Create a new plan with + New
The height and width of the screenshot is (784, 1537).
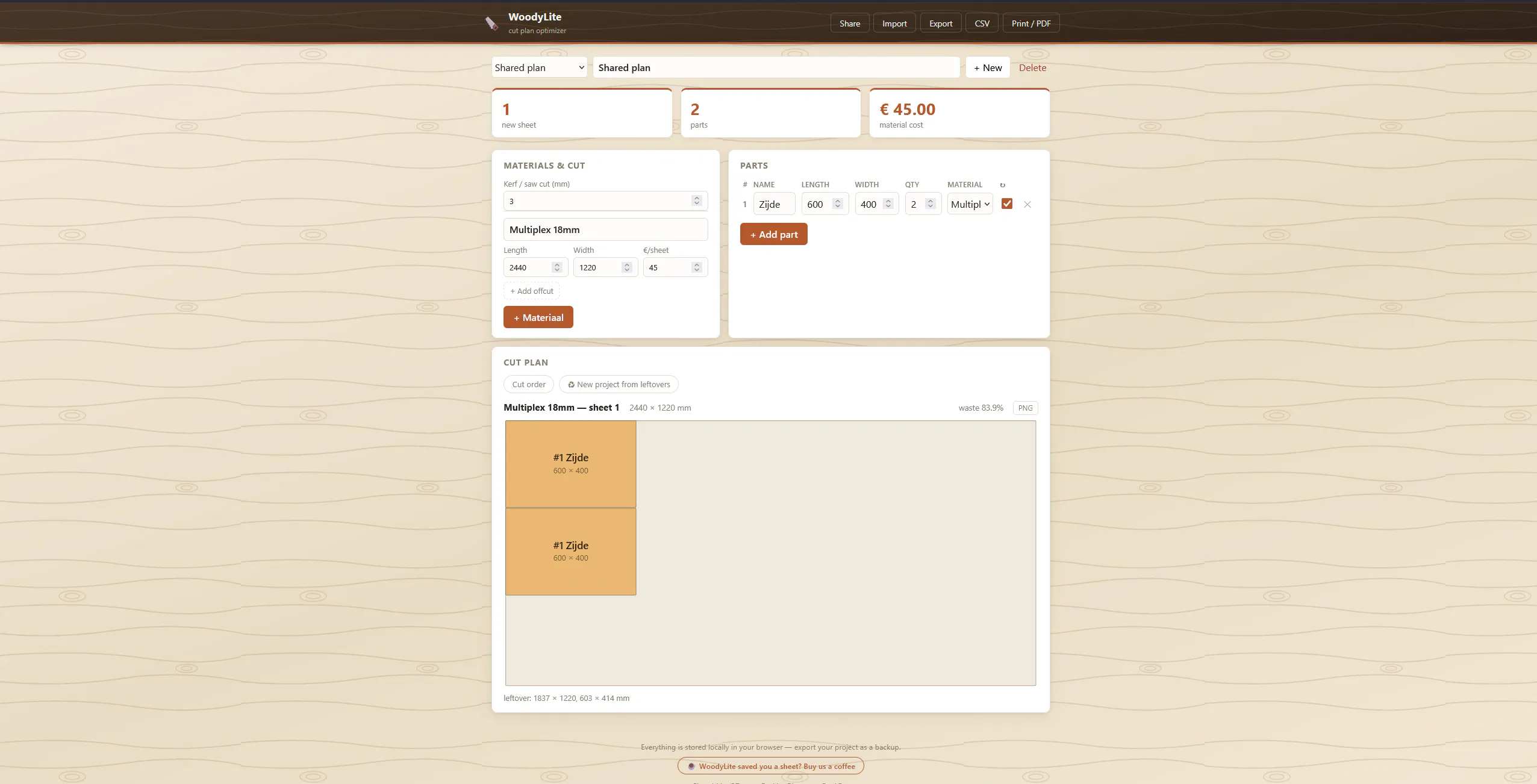[x=988, y=67]
